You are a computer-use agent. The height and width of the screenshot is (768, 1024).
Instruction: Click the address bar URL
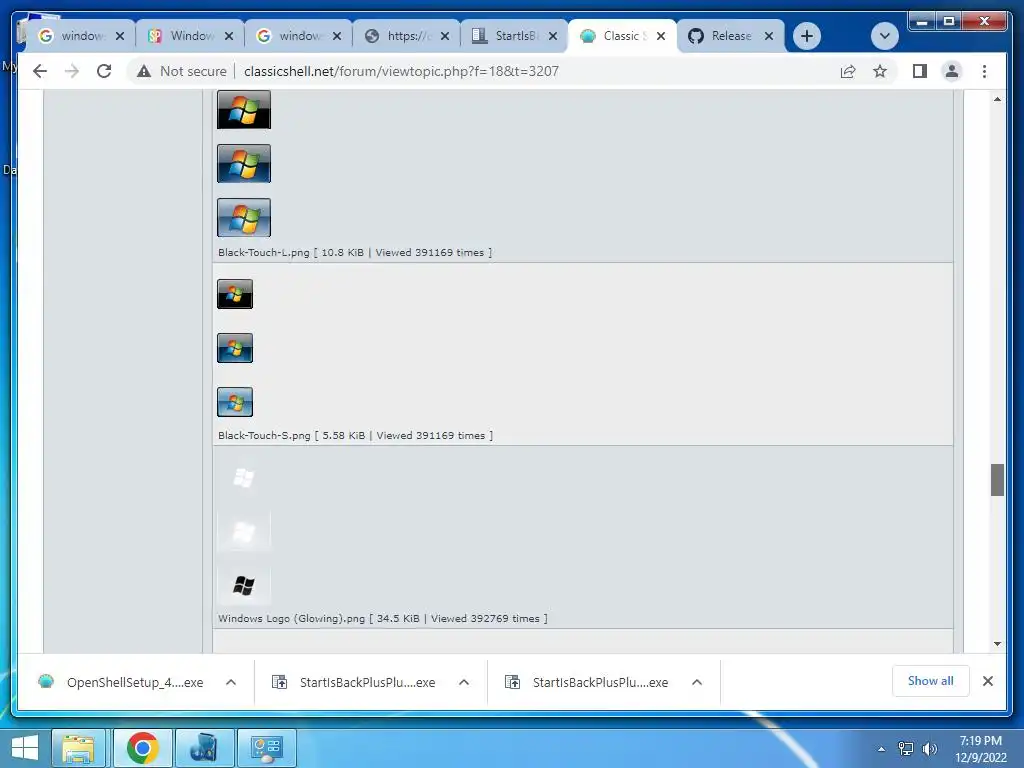(401, 71)
